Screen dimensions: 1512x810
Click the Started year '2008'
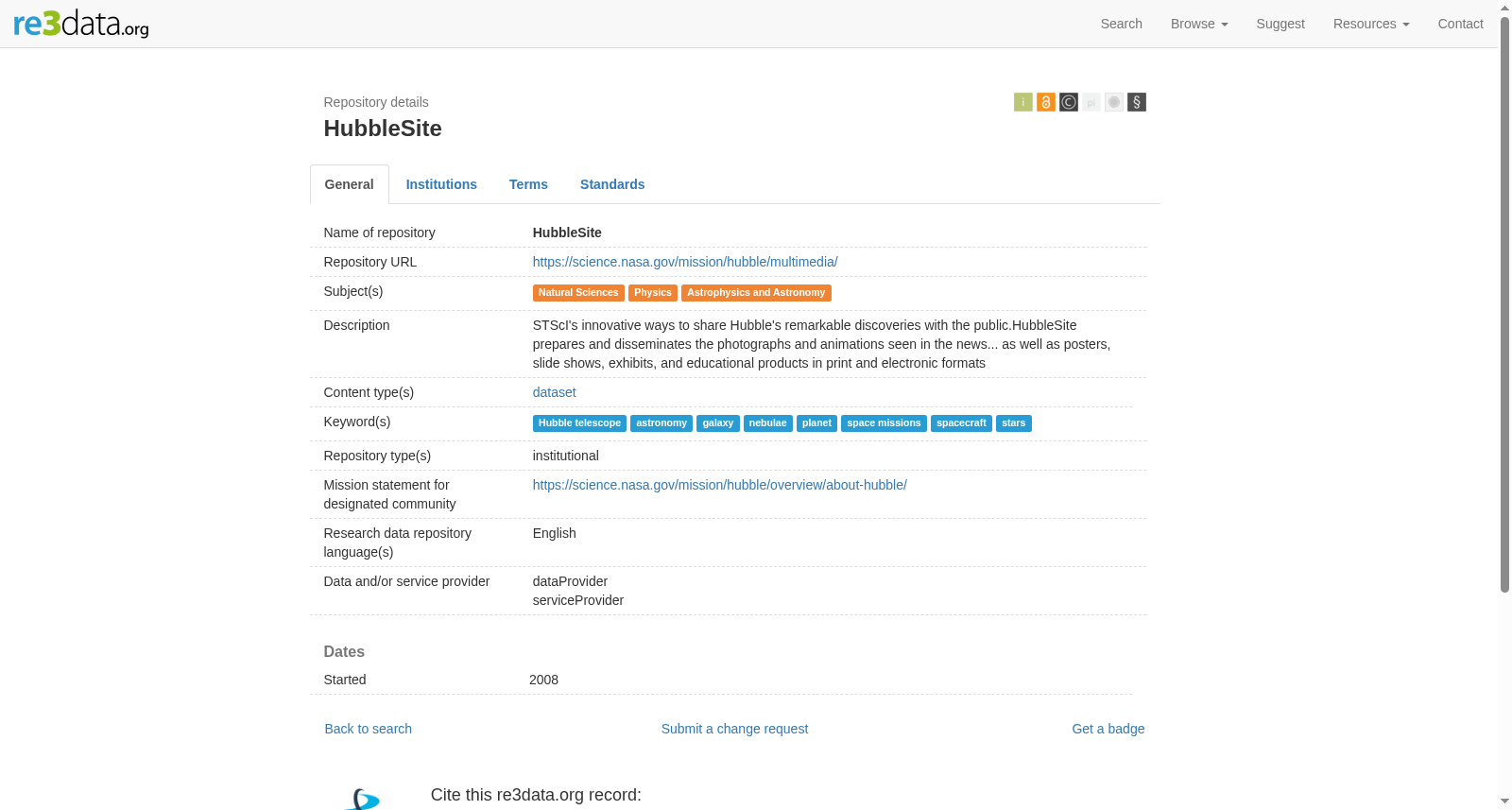[x=543, y=680]
